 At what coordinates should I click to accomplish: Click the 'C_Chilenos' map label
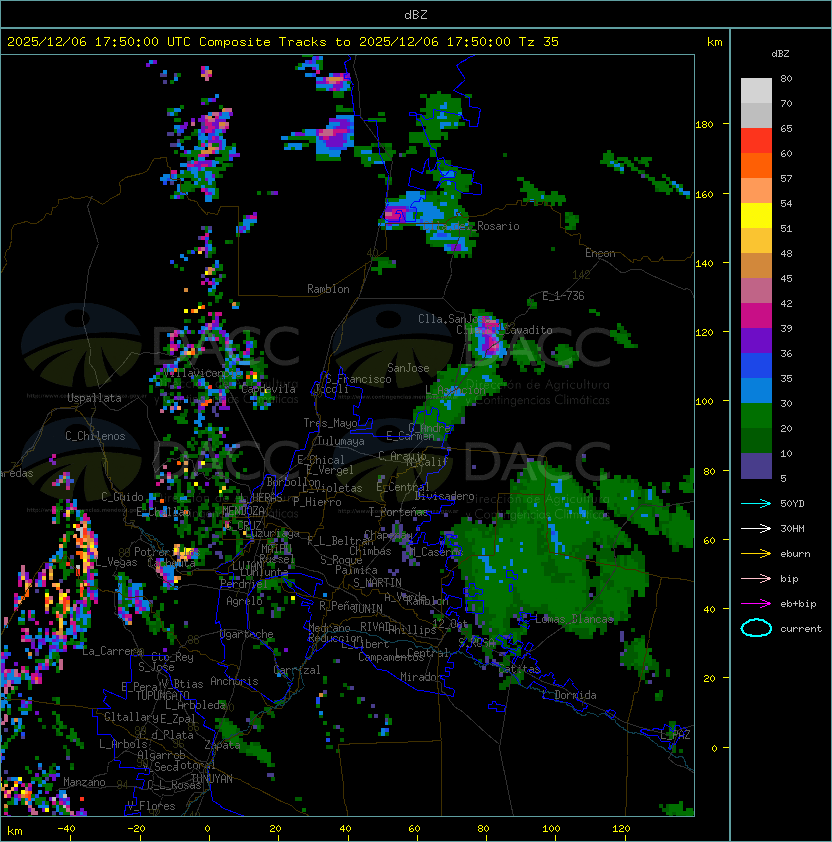pos(95,436)
